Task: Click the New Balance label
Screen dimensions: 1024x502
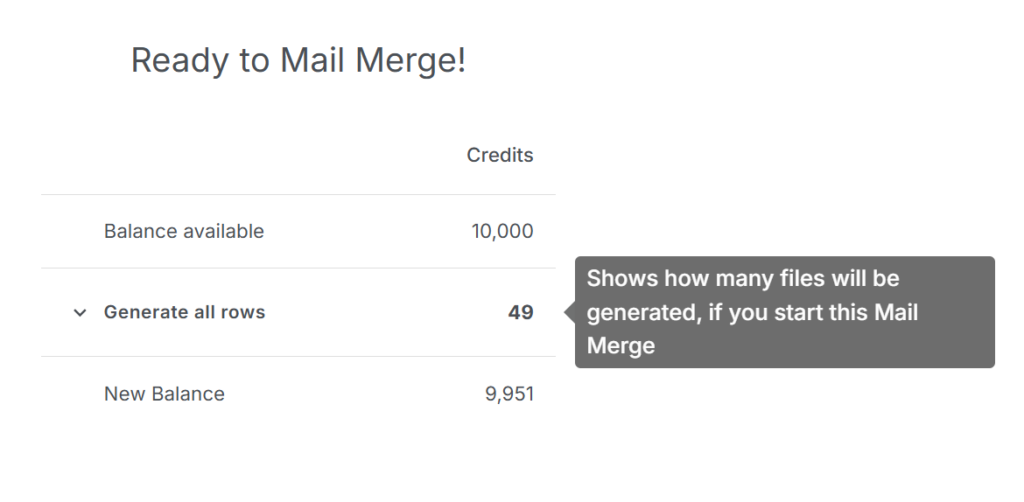Action: pos(164,394)
